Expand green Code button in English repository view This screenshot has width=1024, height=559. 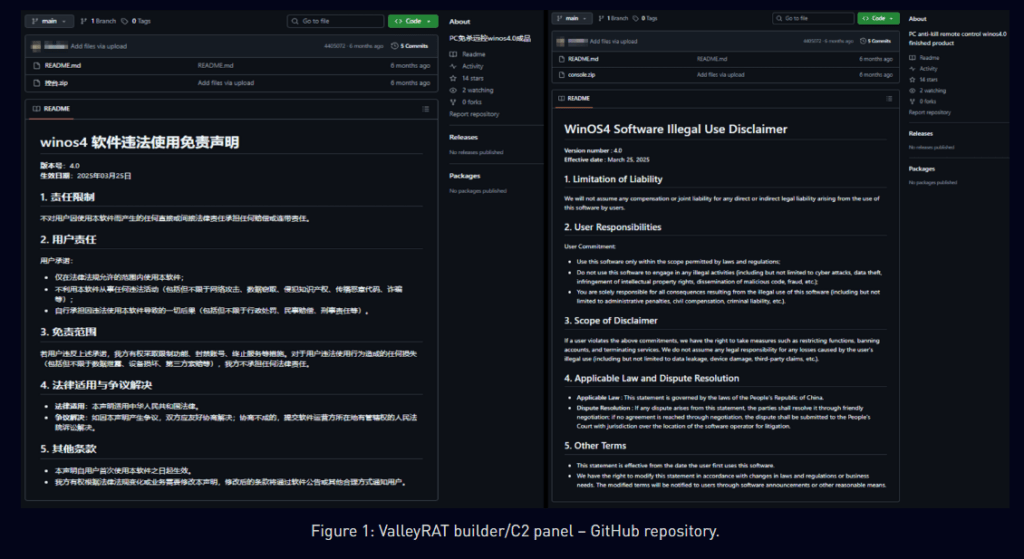click(x=878, y=18)
